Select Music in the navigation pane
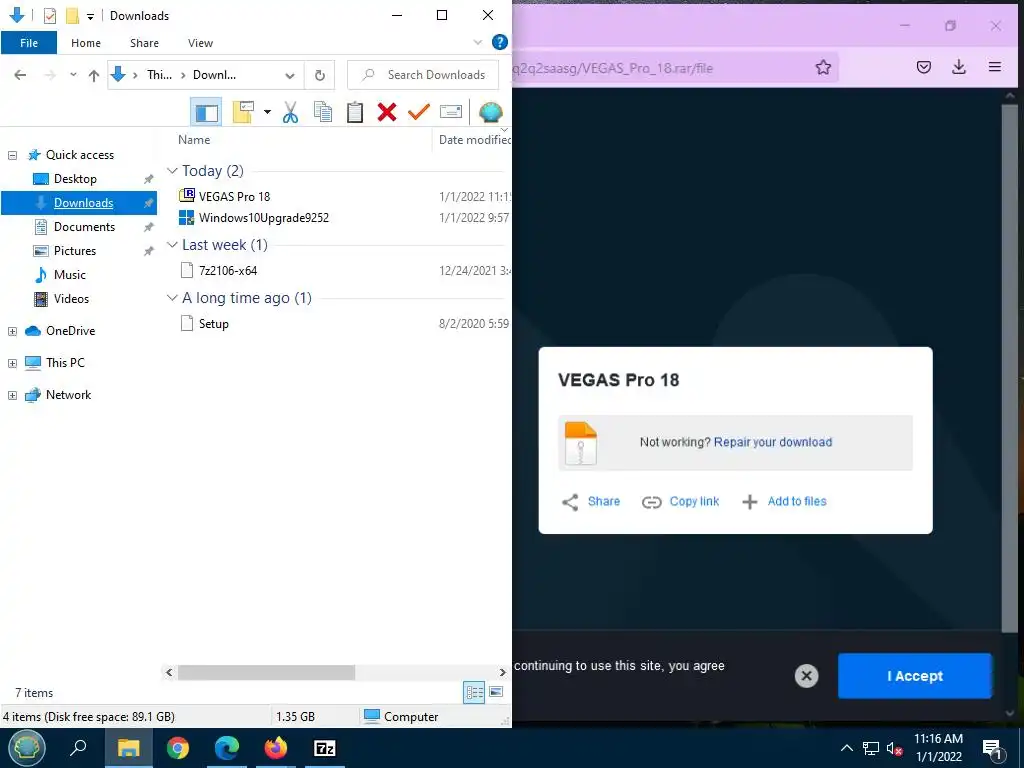 coord(69,275)
